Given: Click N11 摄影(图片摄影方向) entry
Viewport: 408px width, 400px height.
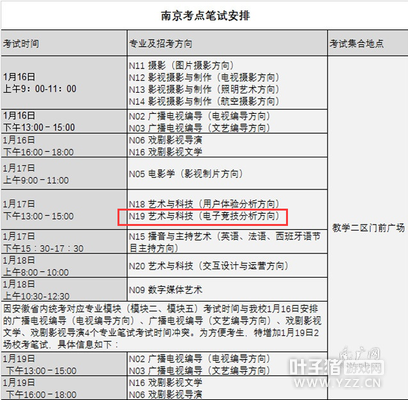Looking at the screenshot, I should (181, 65).
